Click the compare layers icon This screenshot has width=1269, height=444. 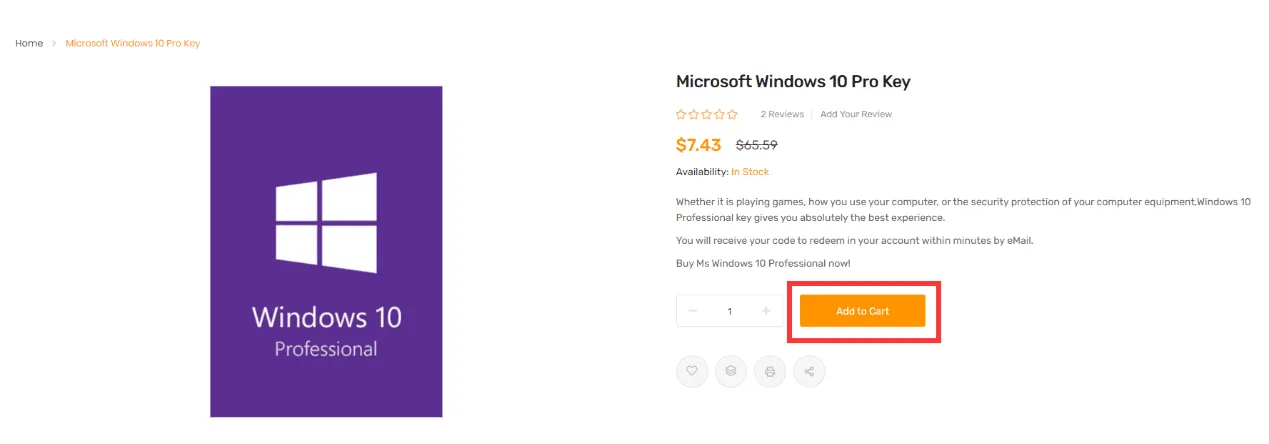731,371
